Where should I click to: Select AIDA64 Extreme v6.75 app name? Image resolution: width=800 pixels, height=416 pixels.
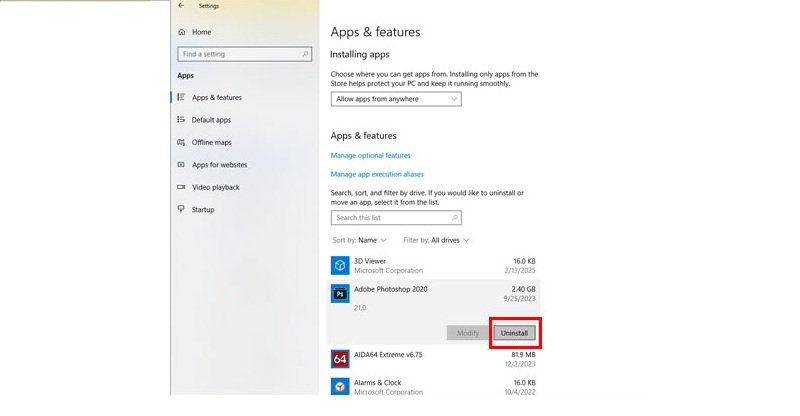388,354
